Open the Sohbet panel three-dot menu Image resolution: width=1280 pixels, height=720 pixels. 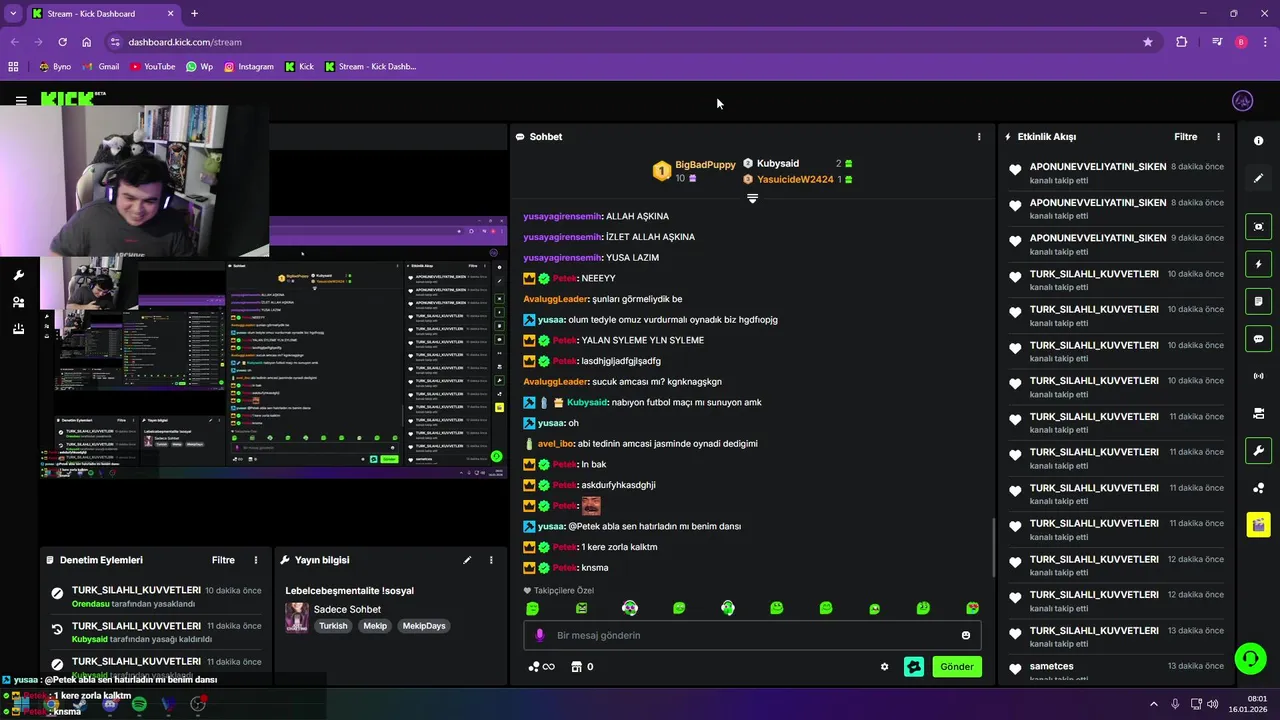click(979, 137)
